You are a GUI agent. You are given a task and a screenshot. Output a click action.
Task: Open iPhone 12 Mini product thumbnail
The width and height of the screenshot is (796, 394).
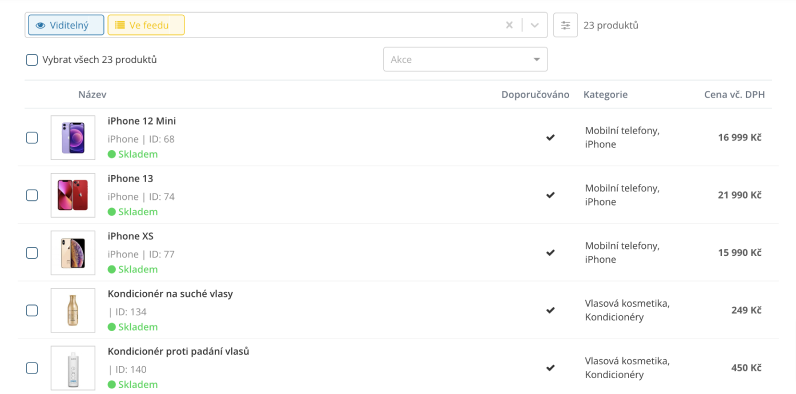(x=73, y=138)
